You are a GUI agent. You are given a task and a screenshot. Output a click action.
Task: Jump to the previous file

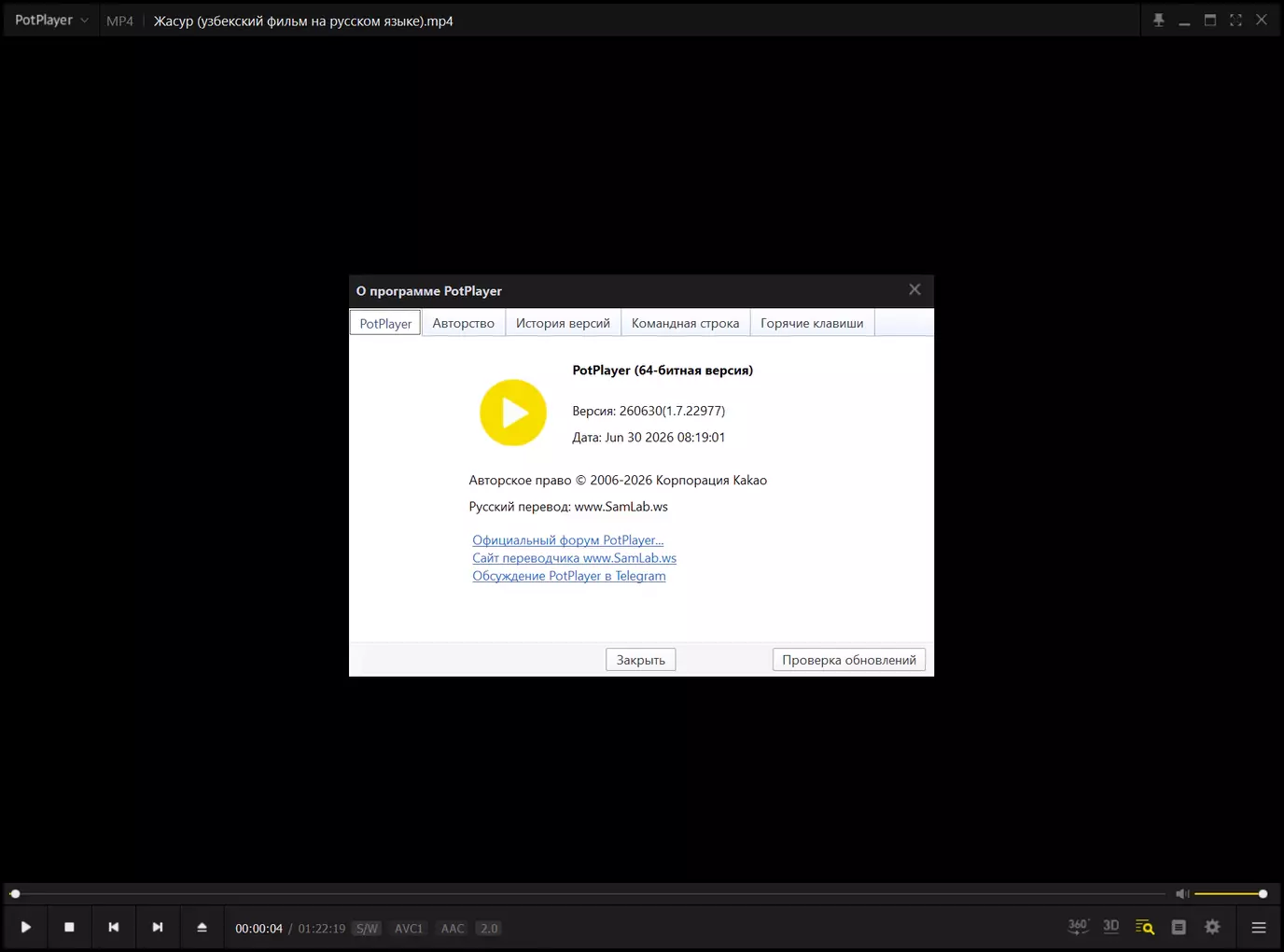pyautogui.click(x=114, y=927)
